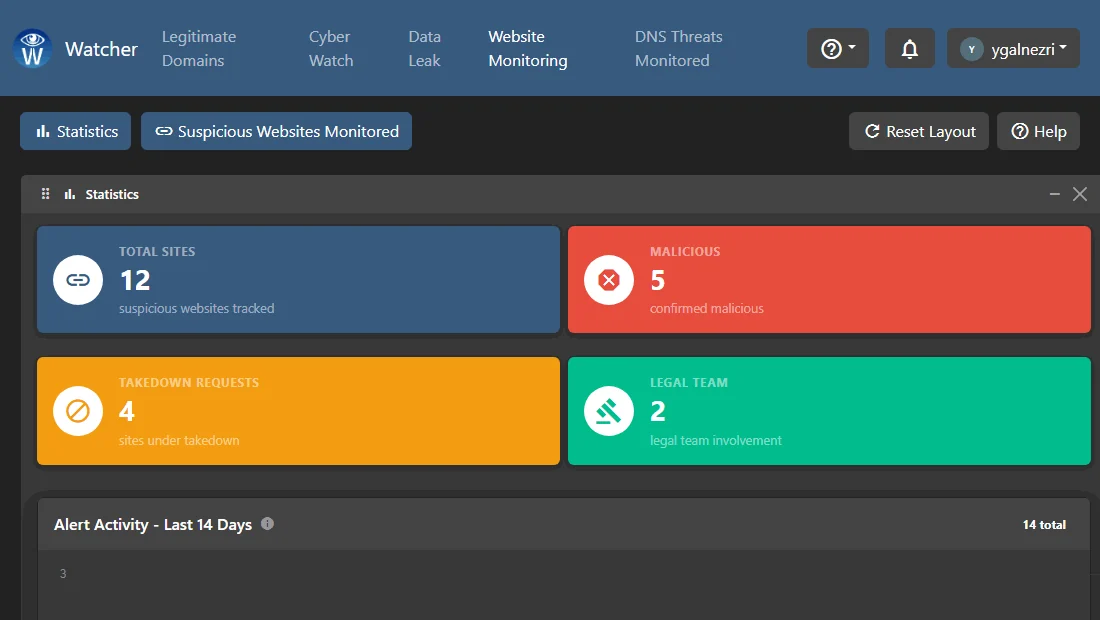Click the Malicious X-octagon icon
Viewport: 1100px width, 620px height.
(608, 280)
